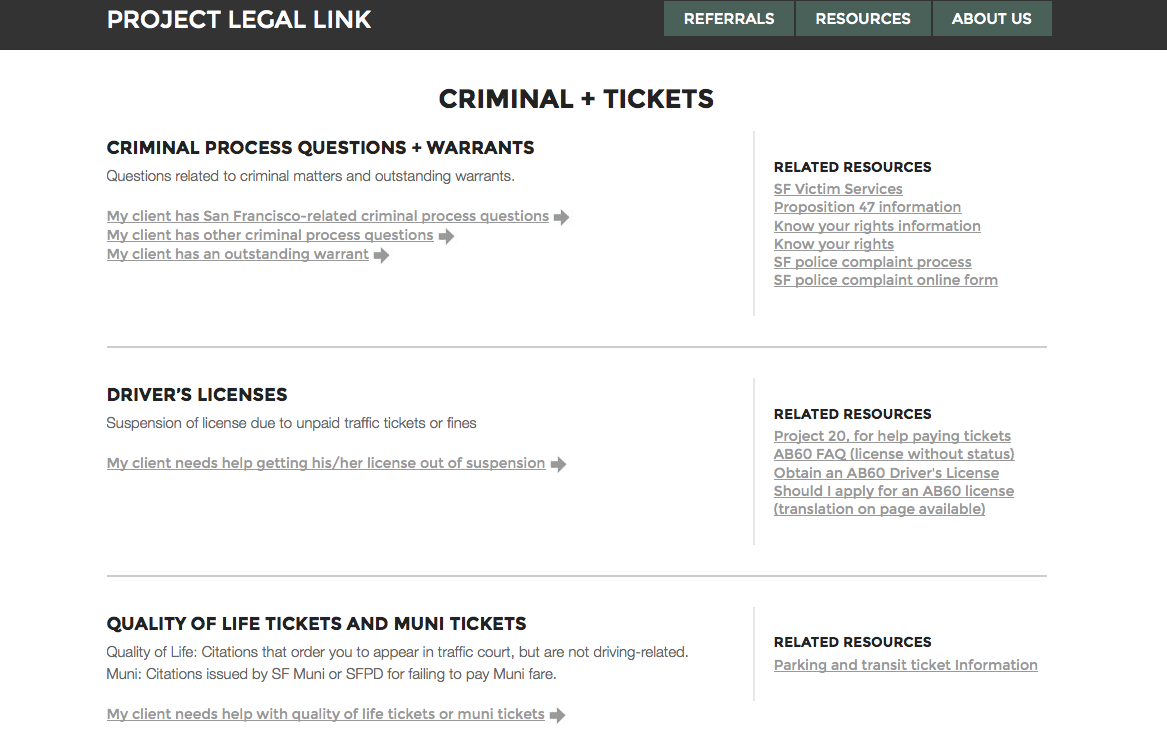Open the Obtain an AB60 Driver's License link
Viewport: 1167px width, 740px height.
(886, 473)
